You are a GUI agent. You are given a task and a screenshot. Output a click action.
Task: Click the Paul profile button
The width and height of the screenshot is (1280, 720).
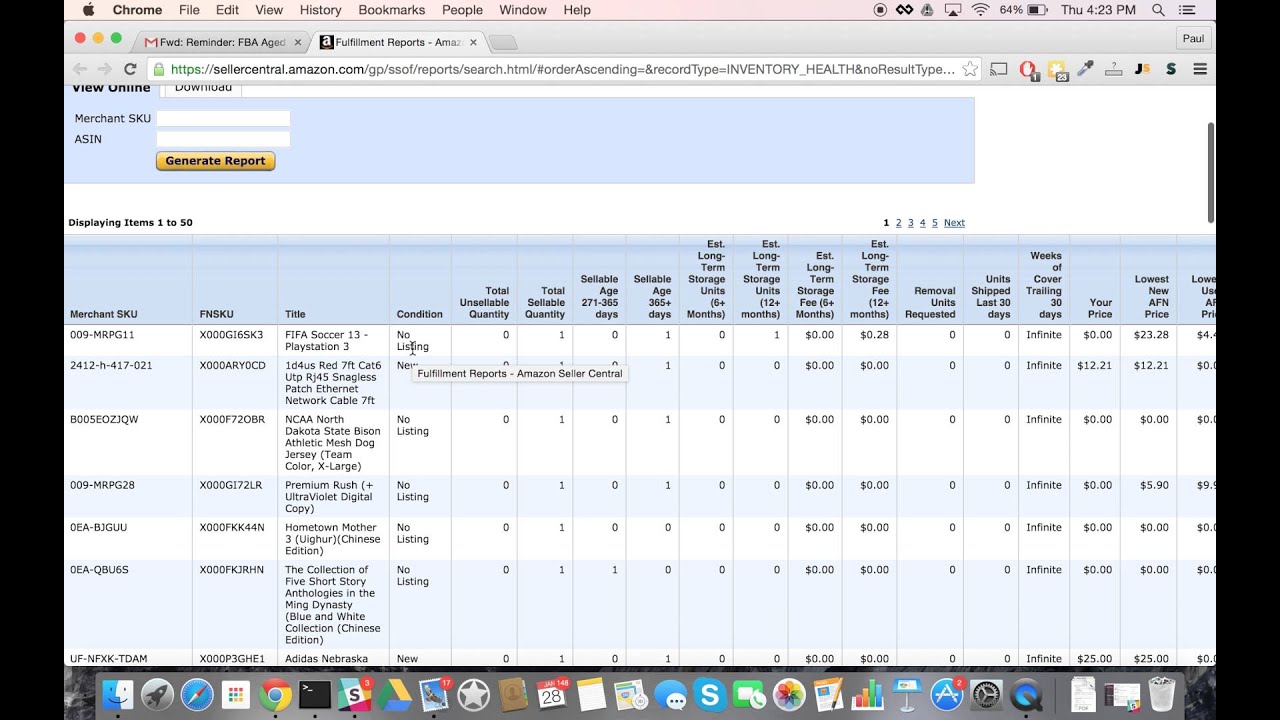pyautogui.click(x=1193, y=38)
